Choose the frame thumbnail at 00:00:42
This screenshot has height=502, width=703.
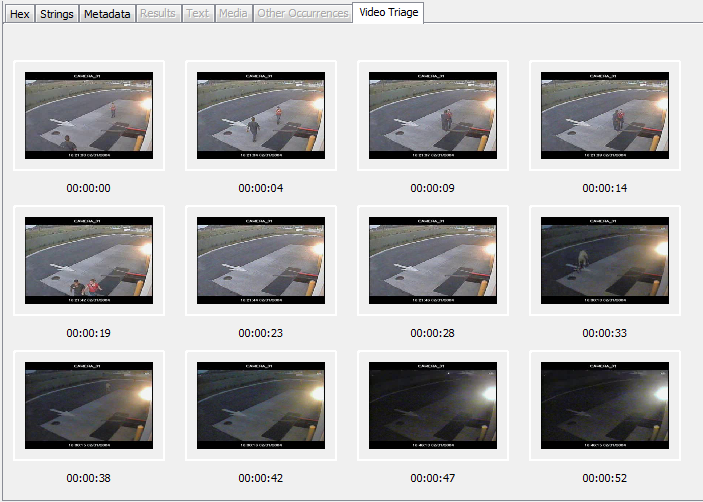(261, 405)
